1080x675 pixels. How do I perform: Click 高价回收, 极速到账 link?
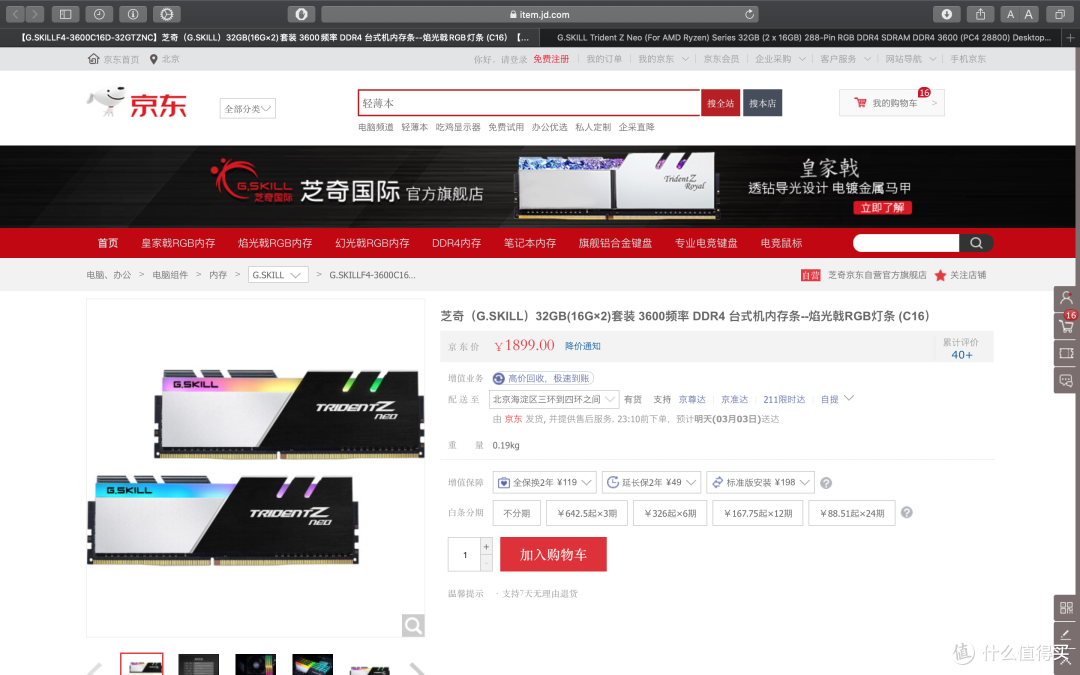pos(543,378)
